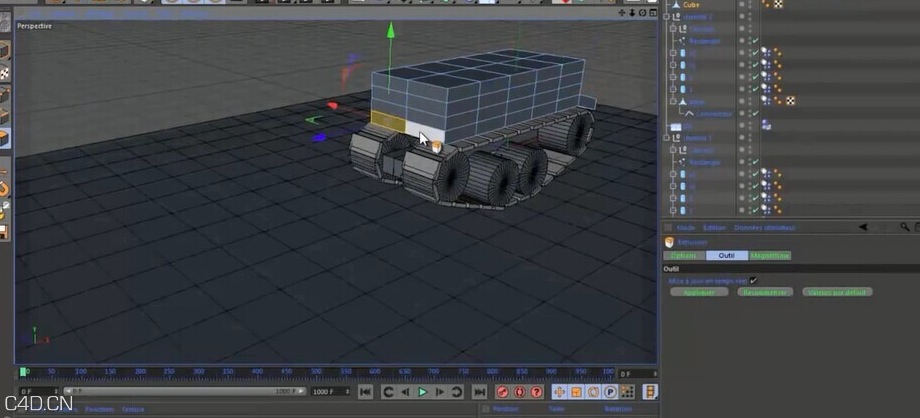Jump to the start of the animation
The width and height of the screenshot is (920, 418).
click(x=365, y=392)
